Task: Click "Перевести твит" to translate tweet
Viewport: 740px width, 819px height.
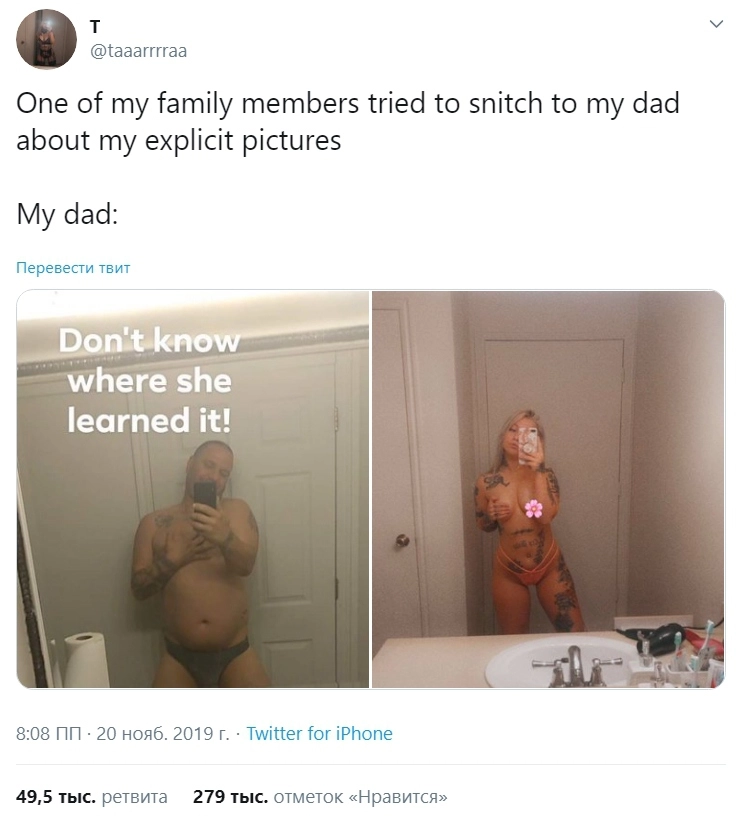Action: point(73,268)
